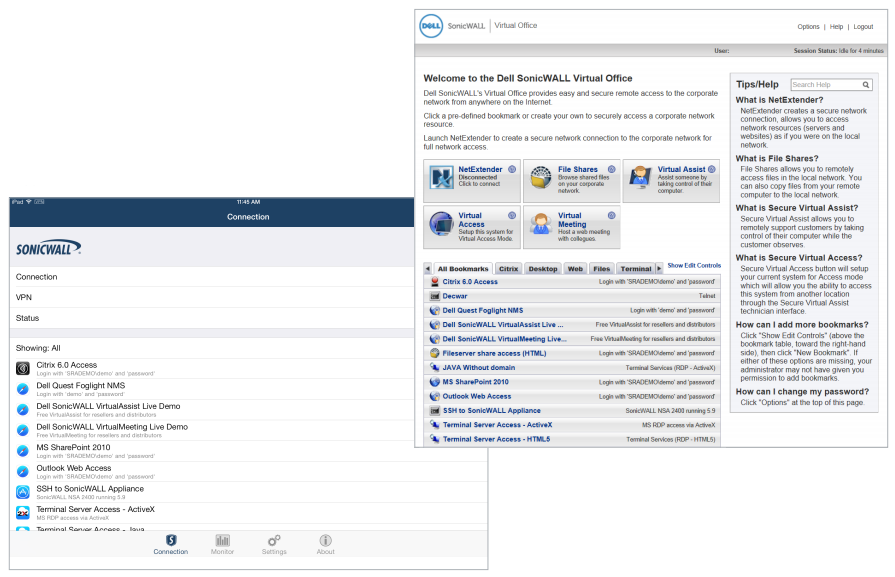
Task: Tap the SonicWALL logo in iPad app
Action: pos(48,248)
